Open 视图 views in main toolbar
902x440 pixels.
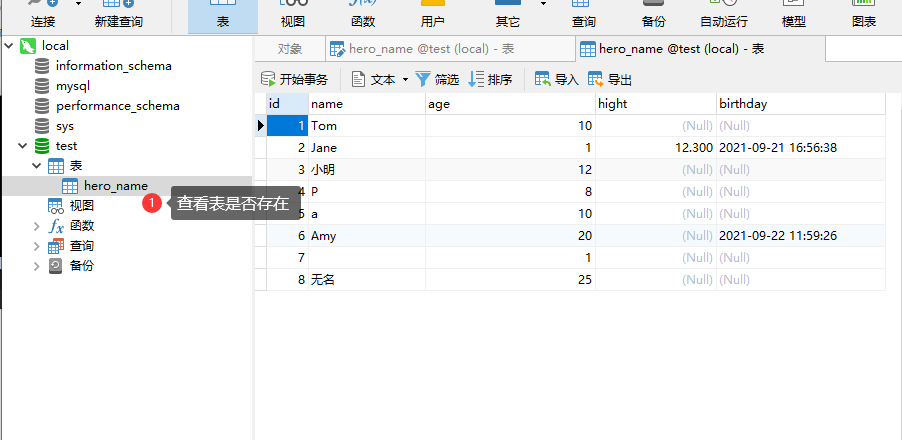(x=292, y=16)
